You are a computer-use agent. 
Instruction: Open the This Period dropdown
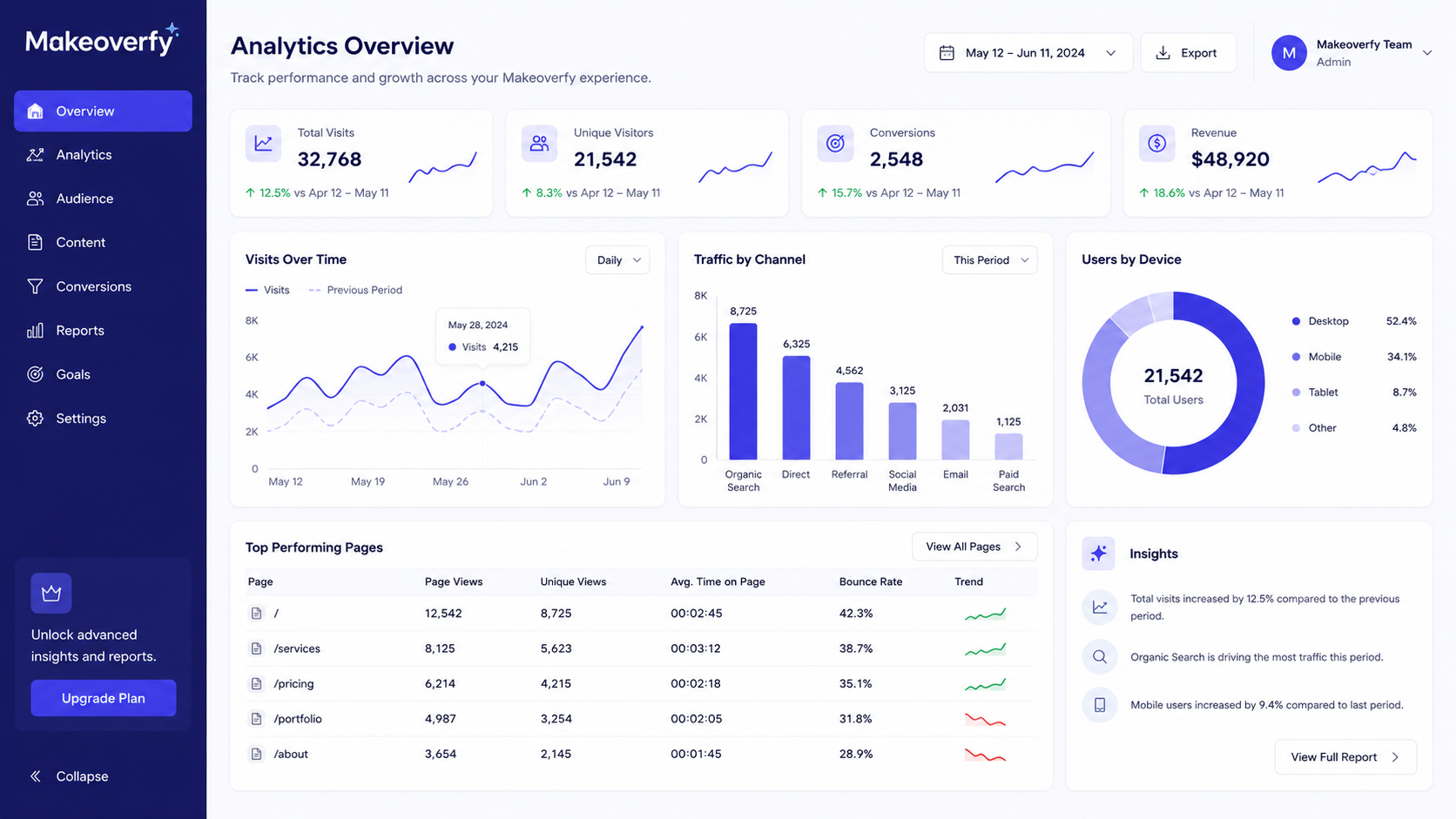tap(989, 260)
